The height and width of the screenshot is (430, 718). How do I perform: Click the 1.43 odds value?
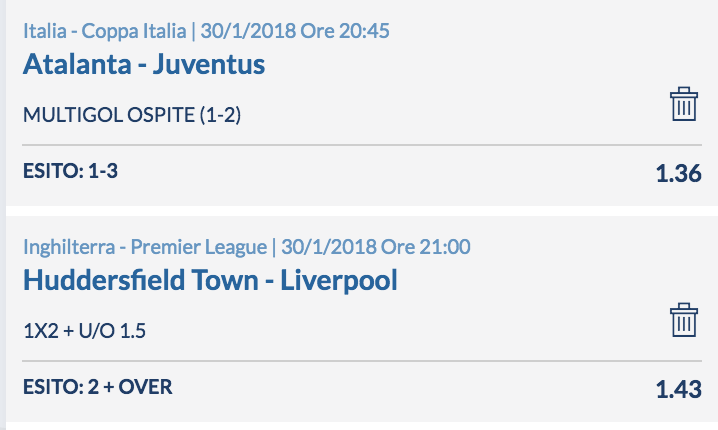tap(678, 389)
